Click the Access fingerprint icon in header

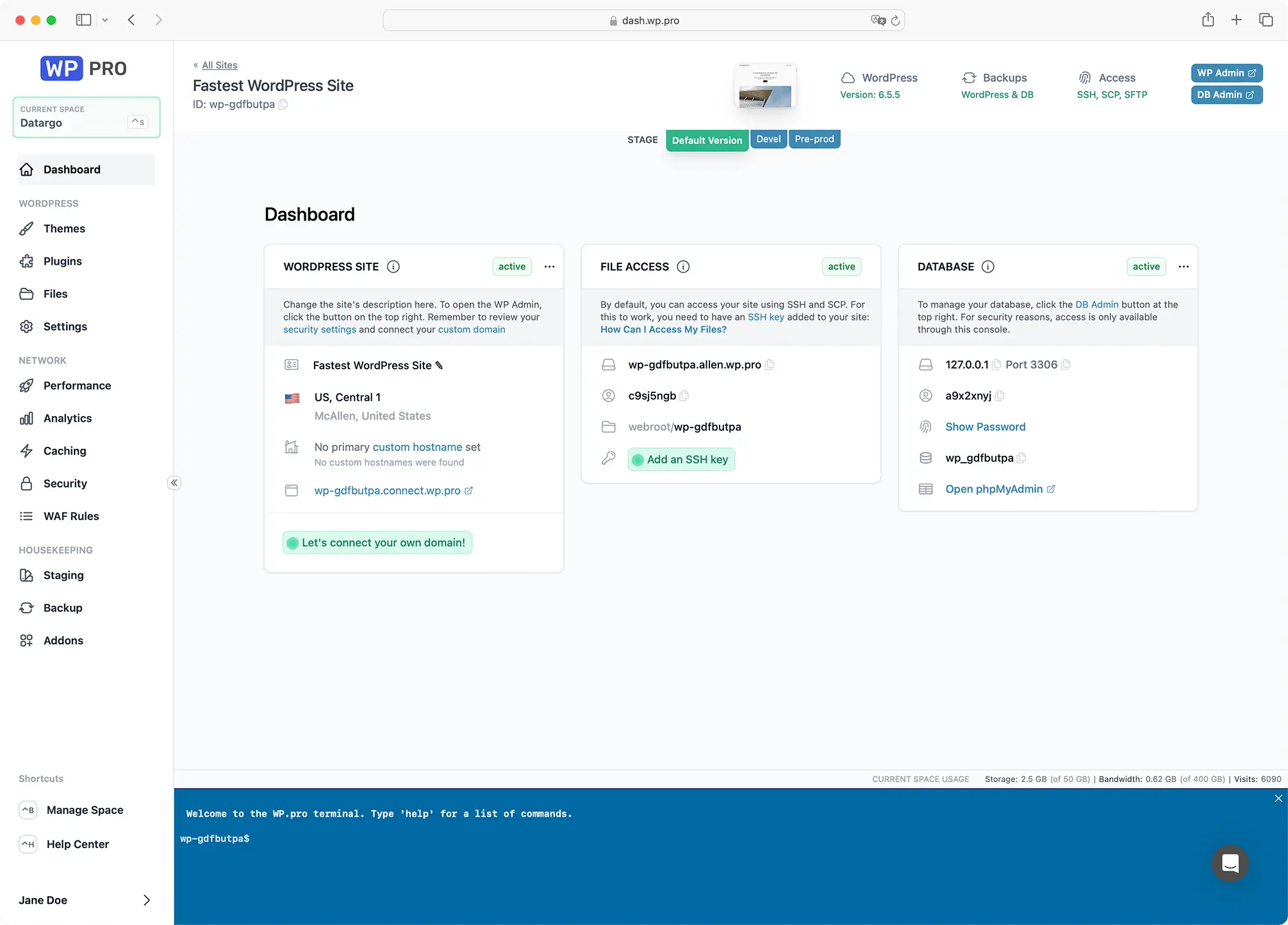1085,78
